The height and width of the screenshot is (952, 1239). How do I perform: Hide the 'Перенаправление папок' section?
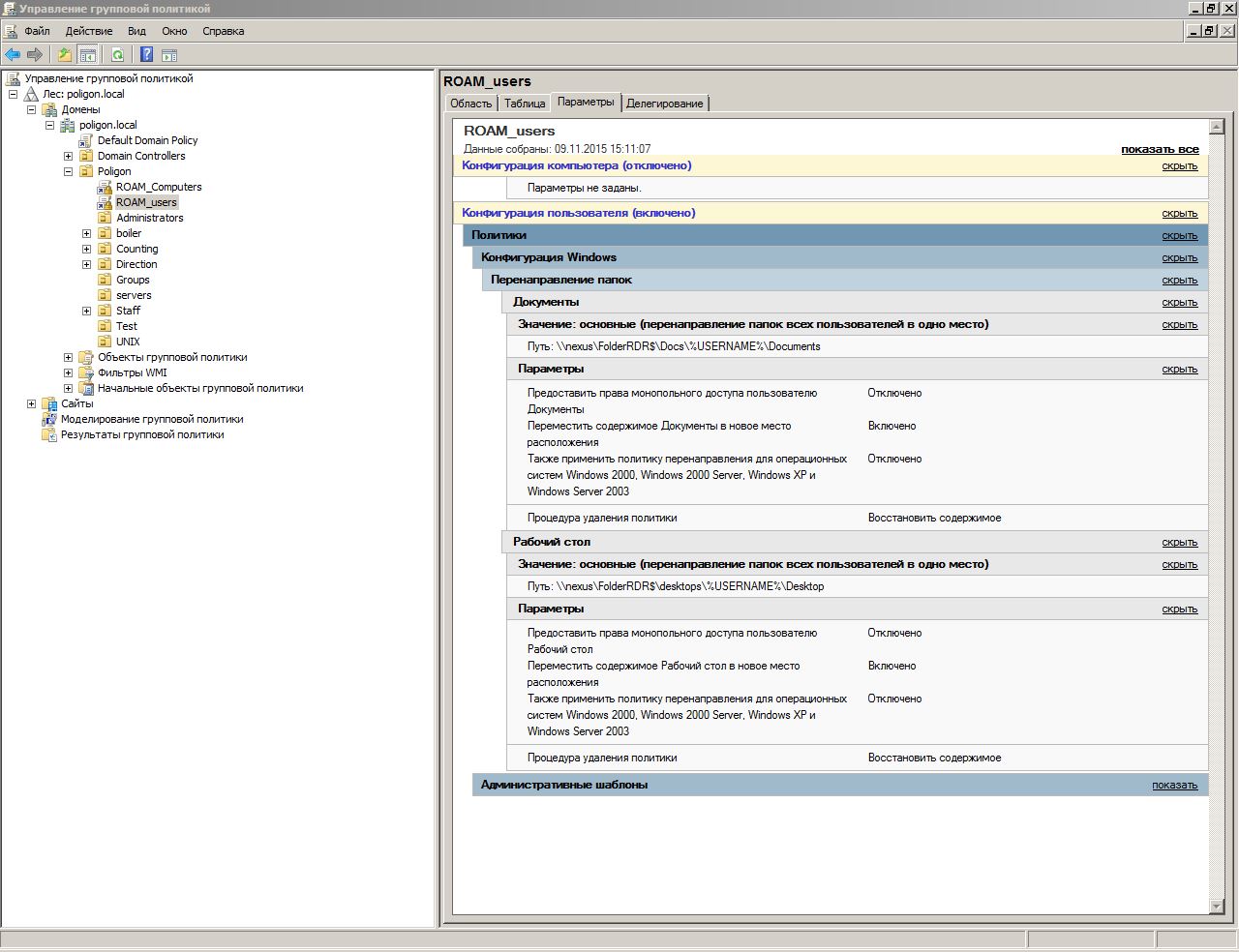tap(1180, 281)
